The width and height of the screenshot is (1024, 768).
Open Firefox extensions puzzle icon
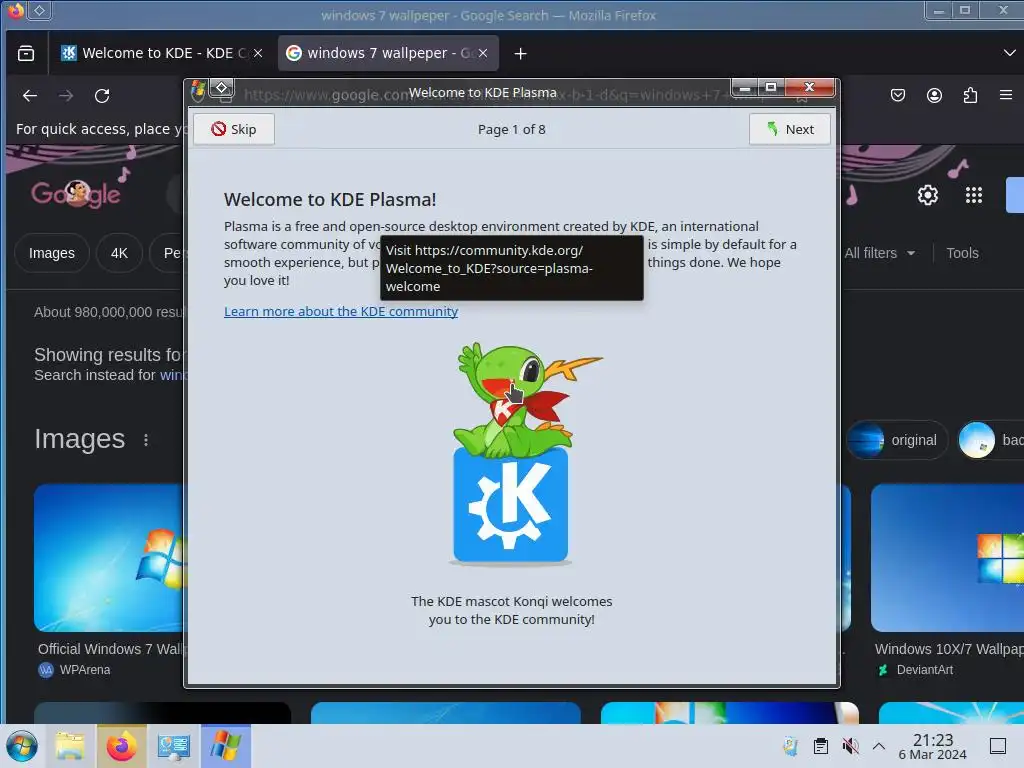[970, 95]
